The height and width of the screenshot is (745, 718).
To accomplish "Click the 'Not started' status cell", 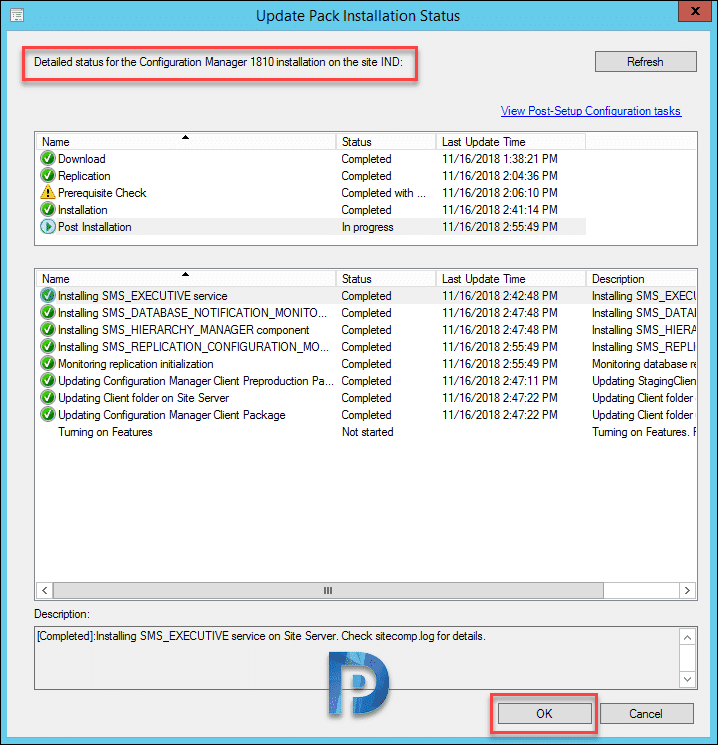I will [367, 432].
